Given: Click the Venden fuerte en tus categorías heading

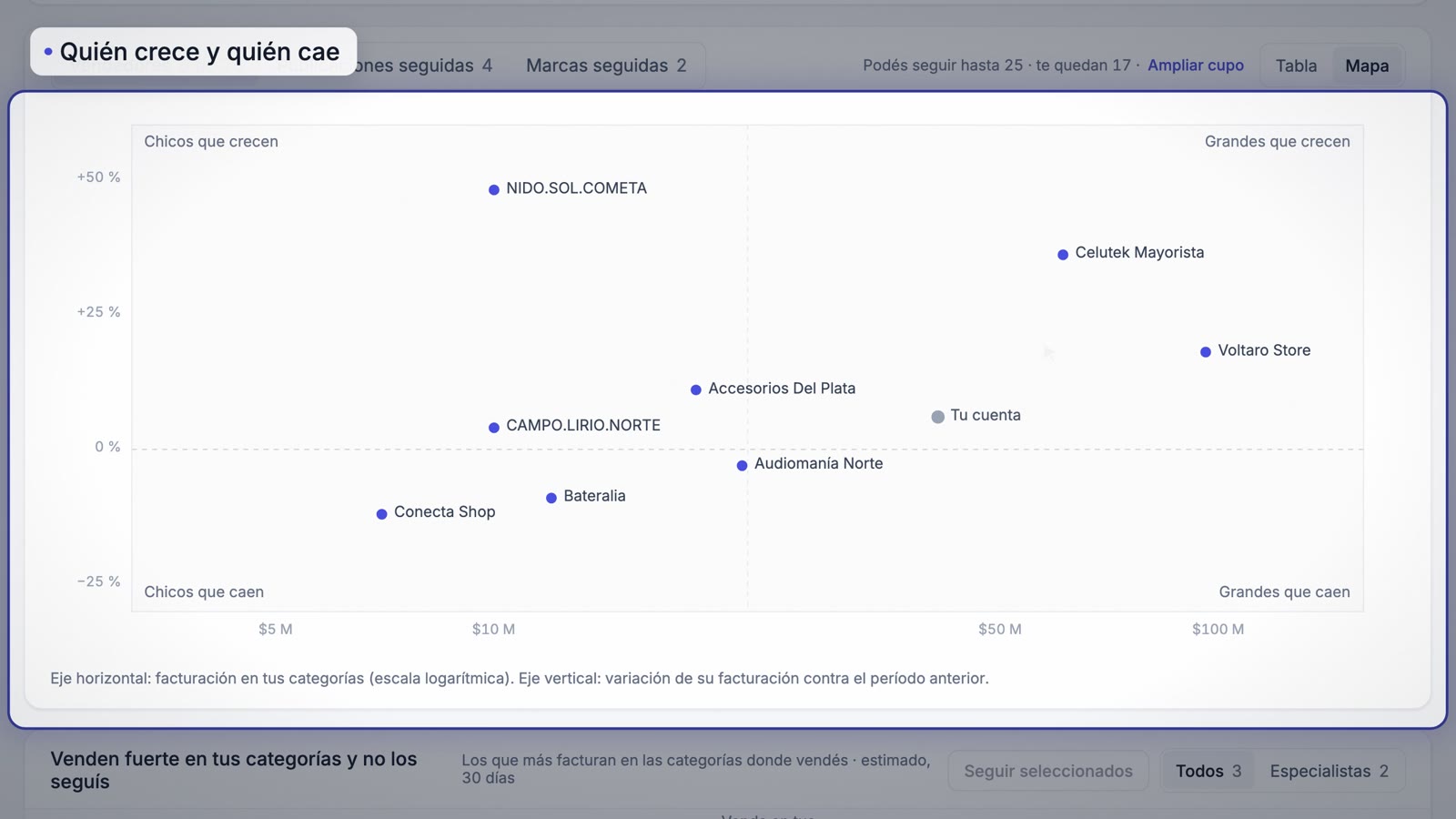Looking at the screenshot, I should coord(234,770).
